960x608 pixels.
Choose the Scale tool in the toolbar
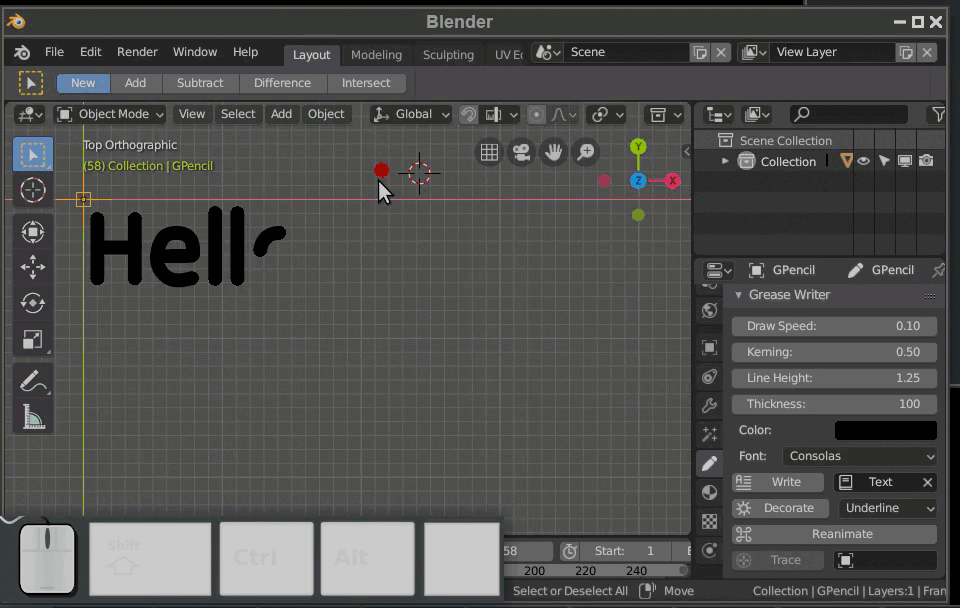[32, 340]
